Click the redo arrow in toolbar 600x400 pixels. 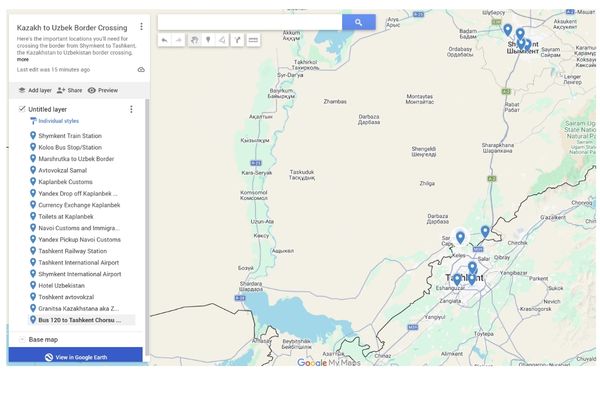point(179,40)
